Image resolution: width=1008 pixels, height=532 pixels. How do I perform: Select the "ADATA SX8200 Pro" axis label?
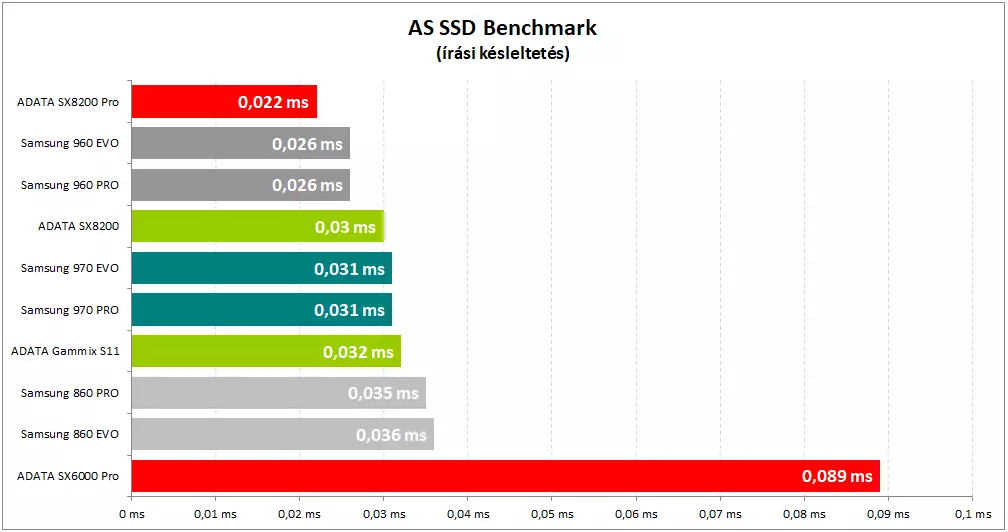[68, 102]
